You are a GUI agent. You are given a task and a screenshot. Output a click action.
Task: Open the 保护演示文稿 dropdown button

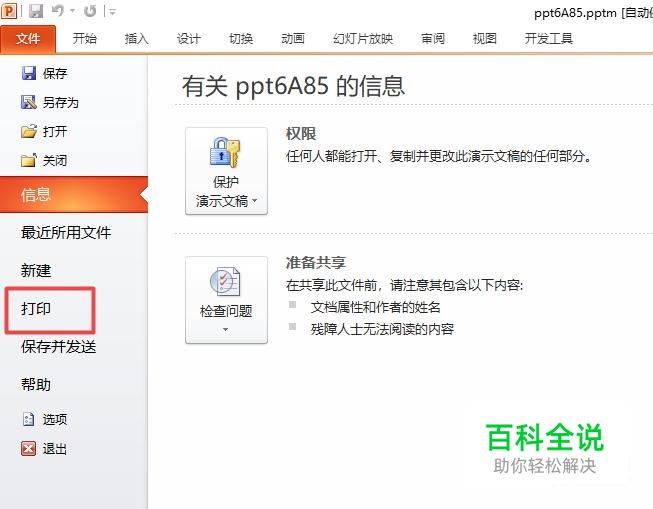click(226, 171)
